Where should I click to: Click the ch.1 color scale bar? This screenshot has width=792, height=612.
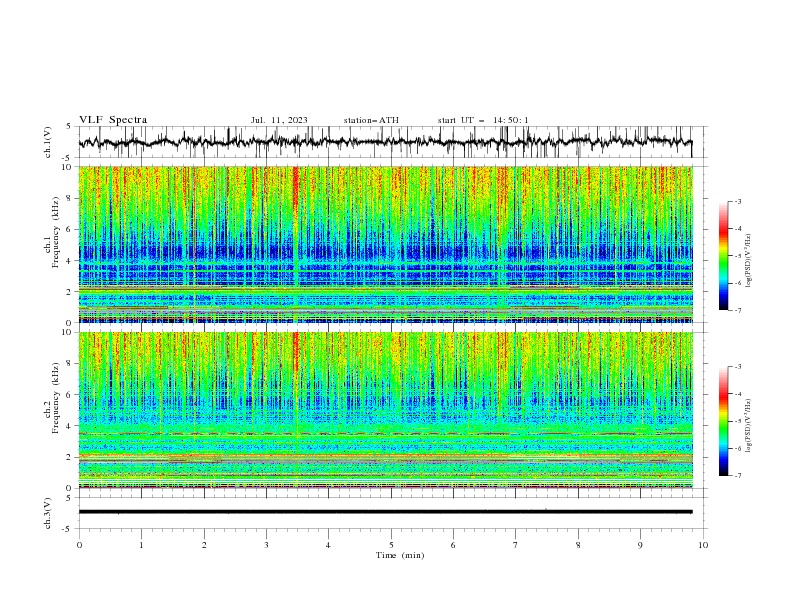coord(723,255)
